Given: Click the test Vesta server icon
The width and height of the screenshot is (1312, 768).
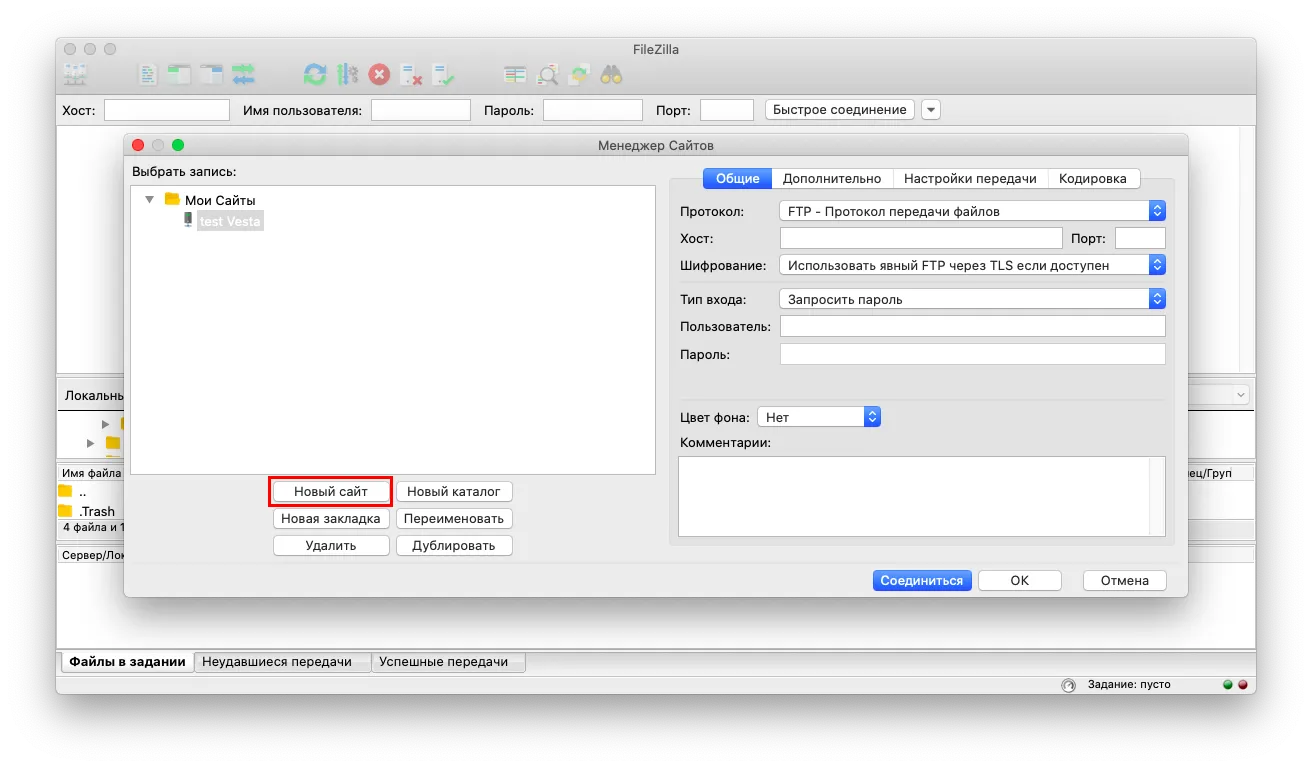Looking at the screenshot, I should click(x=188, y=221).
